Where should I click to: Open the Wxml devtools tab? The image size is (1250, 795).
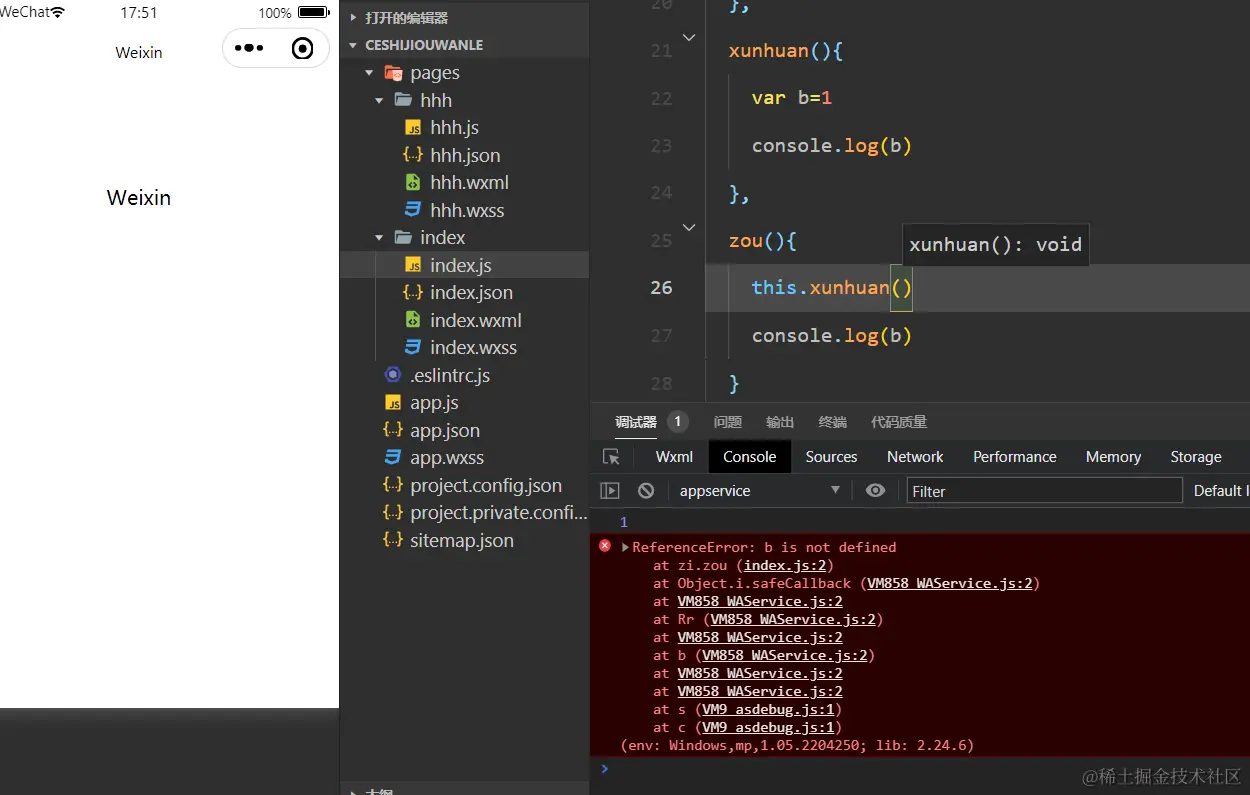coord(674,456)
